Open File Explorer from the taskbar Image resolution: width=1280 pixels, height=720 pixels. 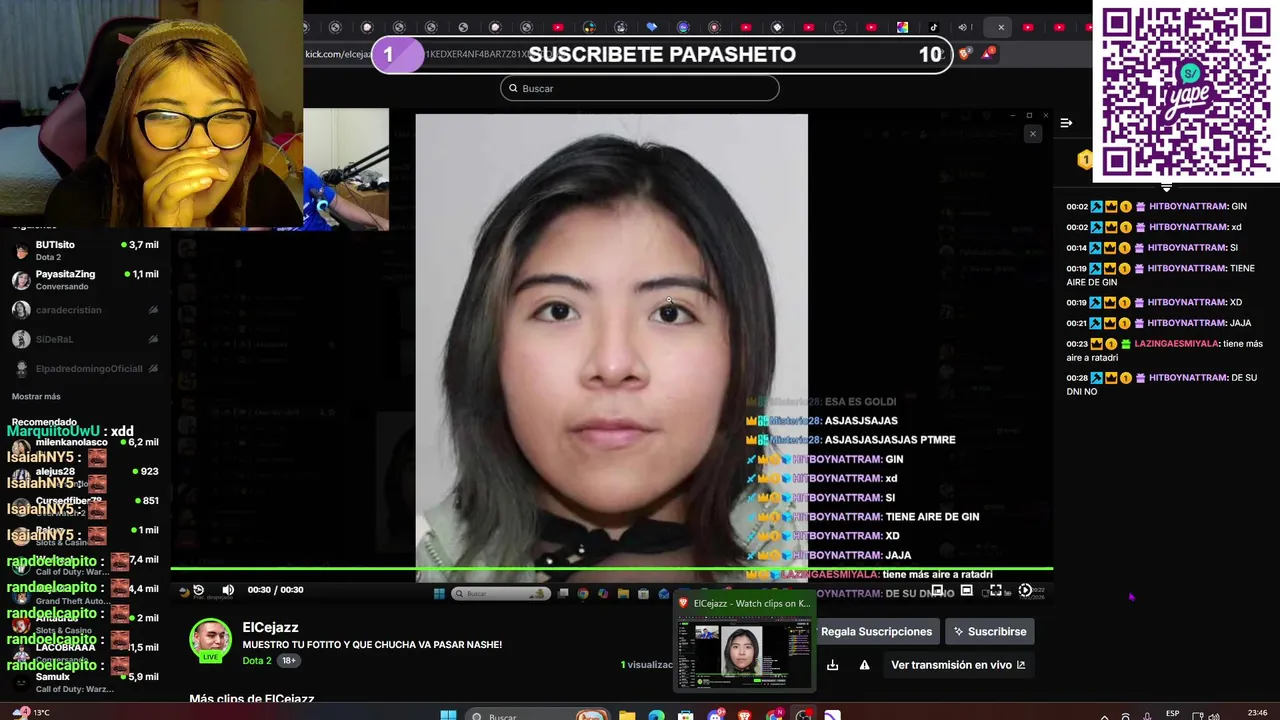[626, 716]
